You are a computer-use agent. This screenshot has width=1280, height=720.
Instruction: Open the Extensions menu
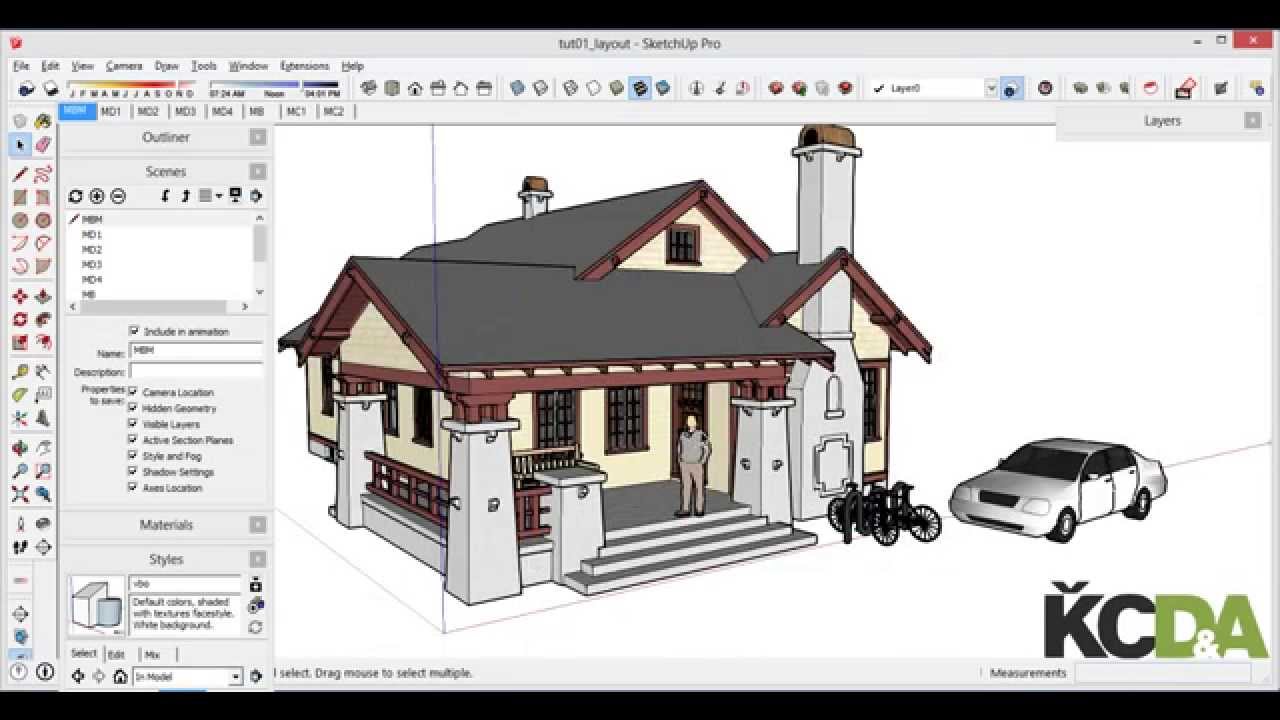coord(304,66)
